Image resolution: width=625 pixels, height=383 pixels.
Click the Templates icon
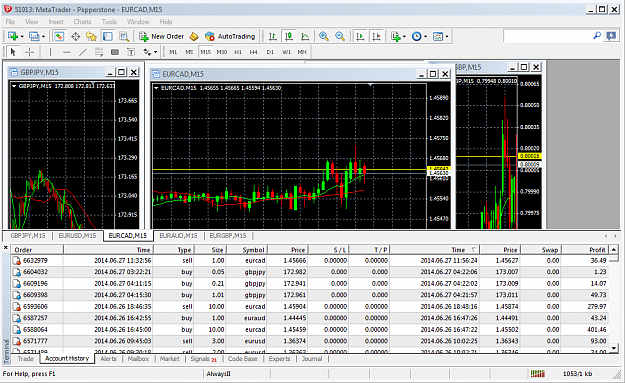click(438, 36)
